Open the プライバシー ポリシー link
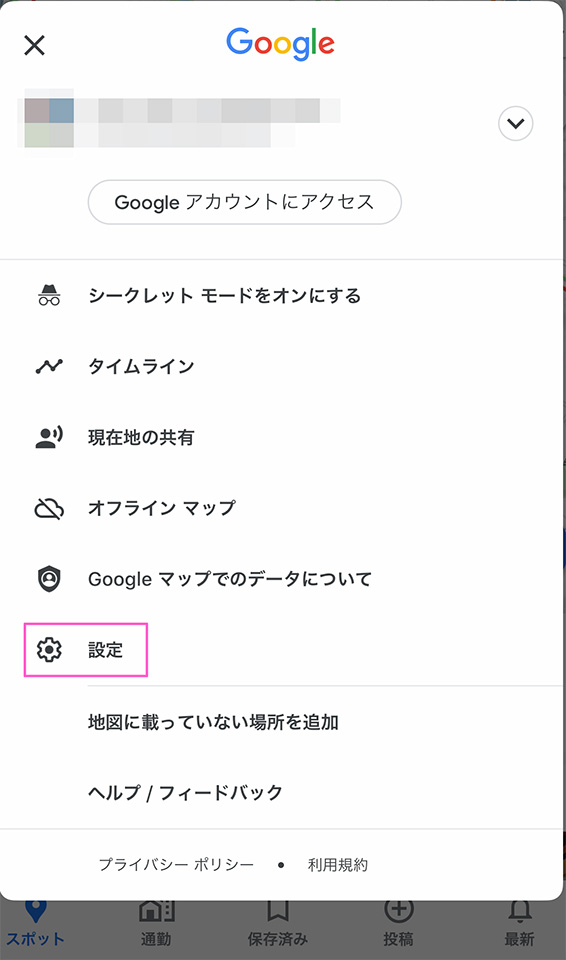This screenshot has width=566, height=960. pyautogui.click(x=176, y=864)
